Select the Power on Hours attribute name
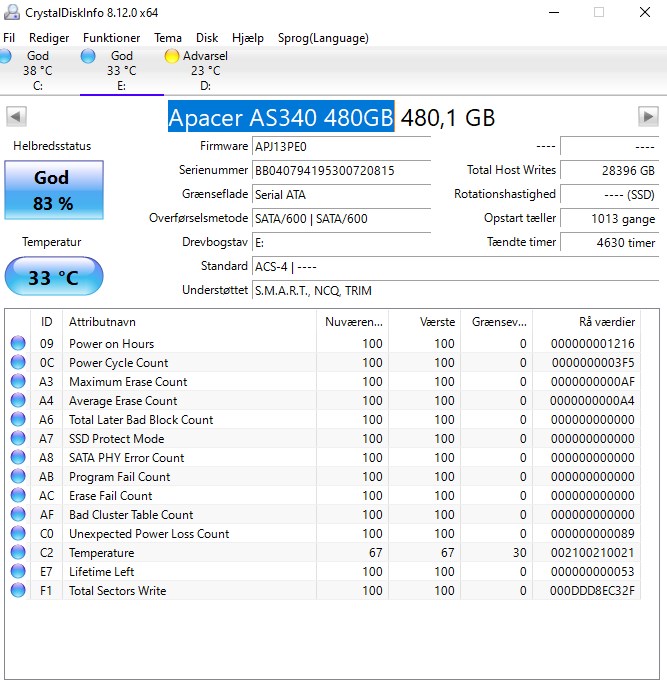The width and height of the screenshot is (667, 688). pos(111,344)
